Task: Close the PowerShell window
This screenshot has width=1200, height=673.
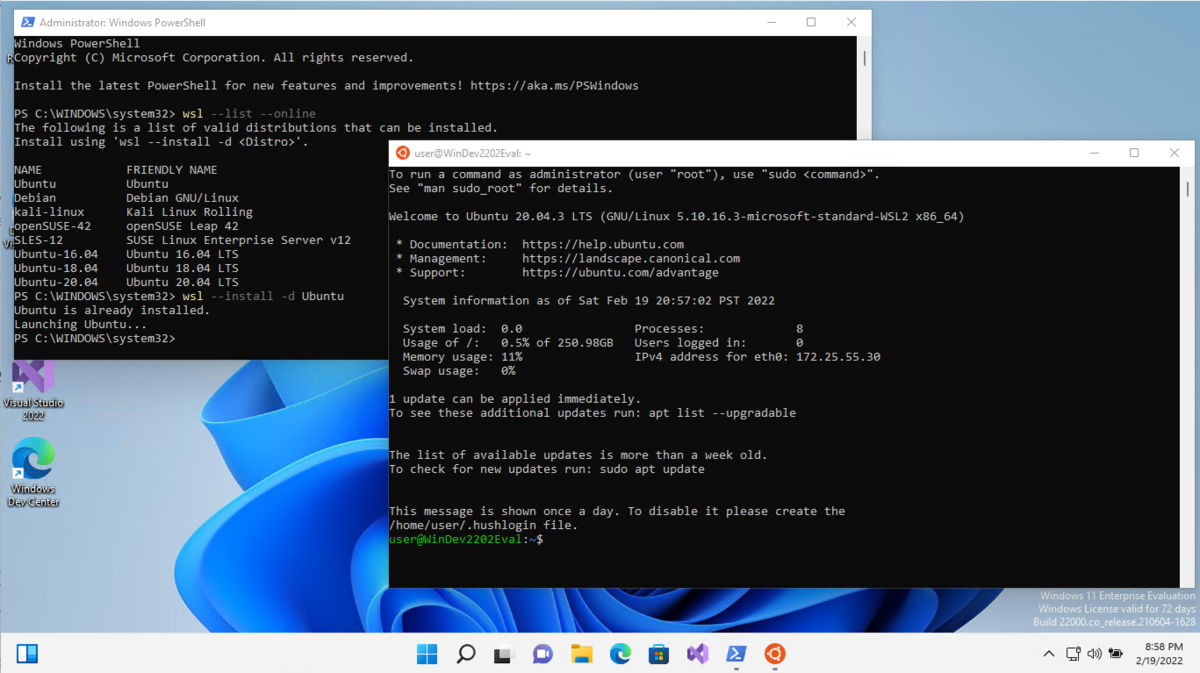Action: point(851,22)
